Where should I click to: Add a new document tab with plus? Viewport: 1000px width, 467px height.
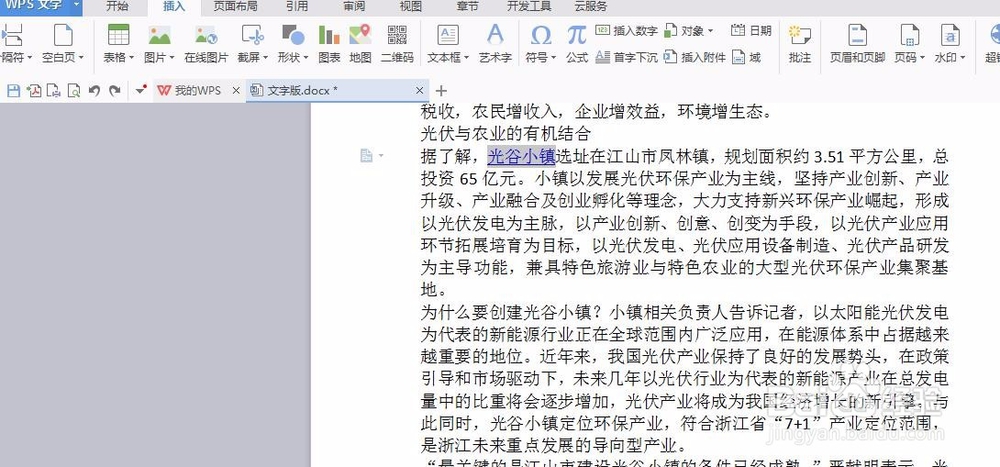[x=441, y=91]
